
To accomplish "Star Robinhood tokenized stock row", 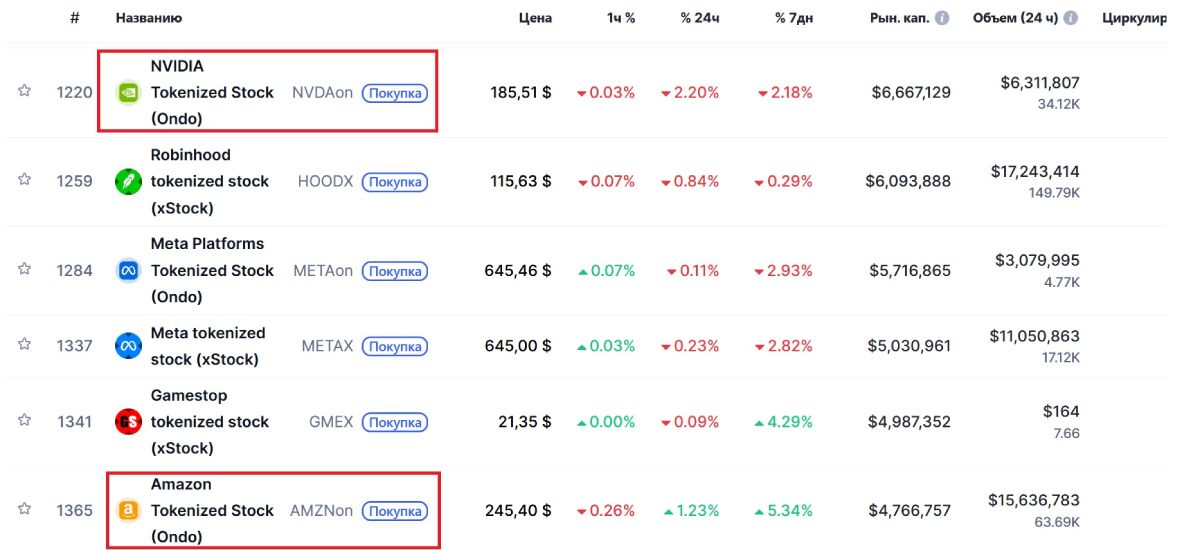I will click(x=24, y=180).
